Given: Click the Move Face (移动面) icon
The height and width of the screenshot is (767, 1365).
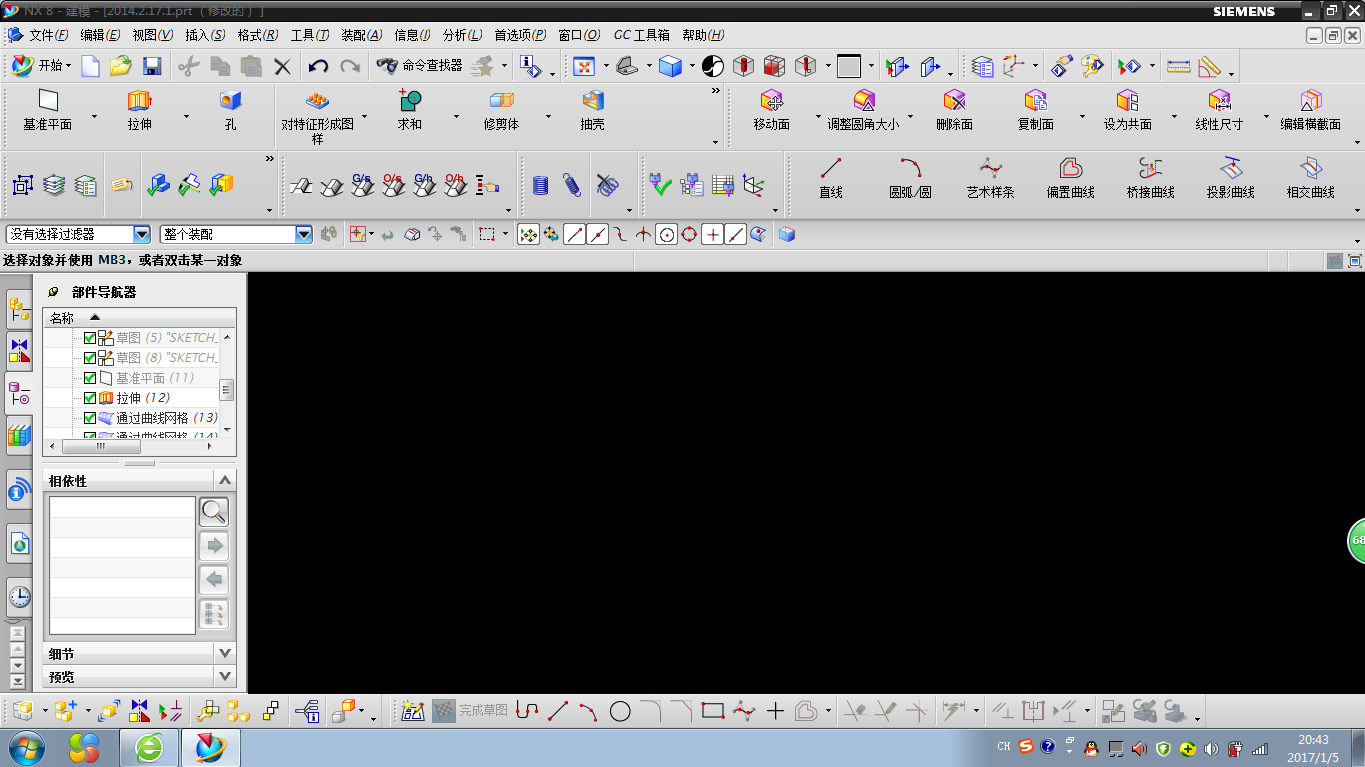Looking at the screenshot, I should click(x=771, y=100).
